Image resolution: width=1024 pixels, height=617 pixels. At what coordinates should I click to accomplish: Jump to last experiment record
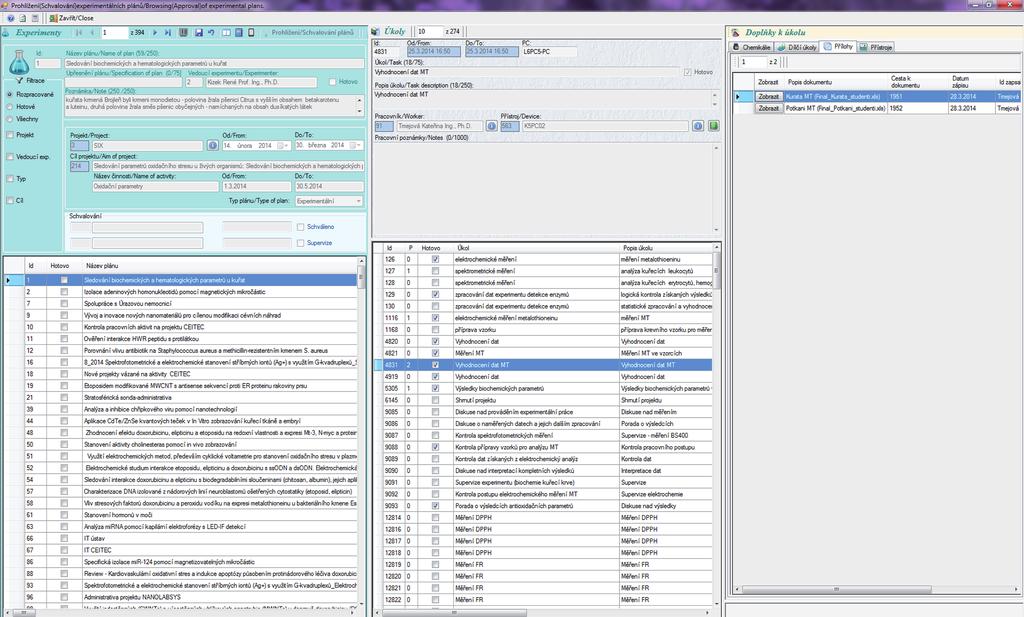point(167,32)
